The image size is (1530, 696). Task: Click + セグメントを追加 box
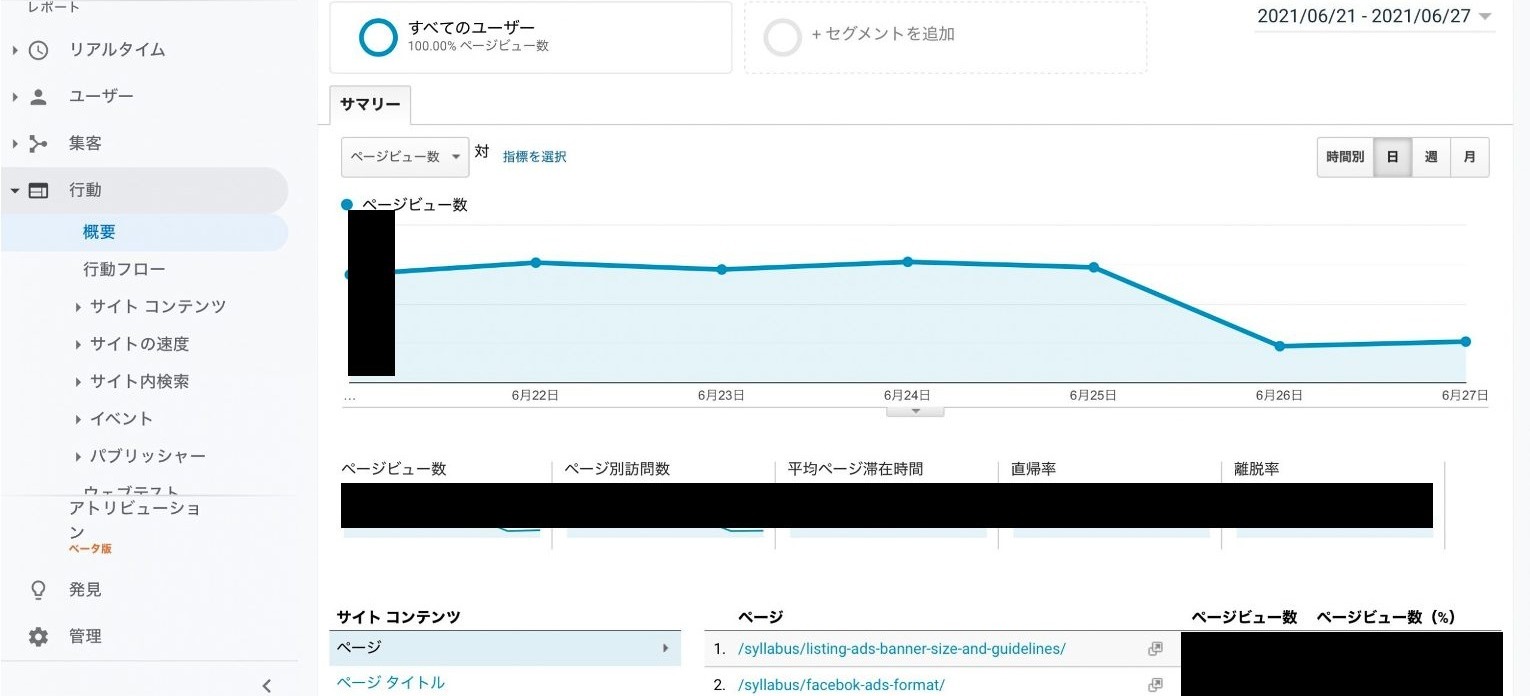[945, 37]
